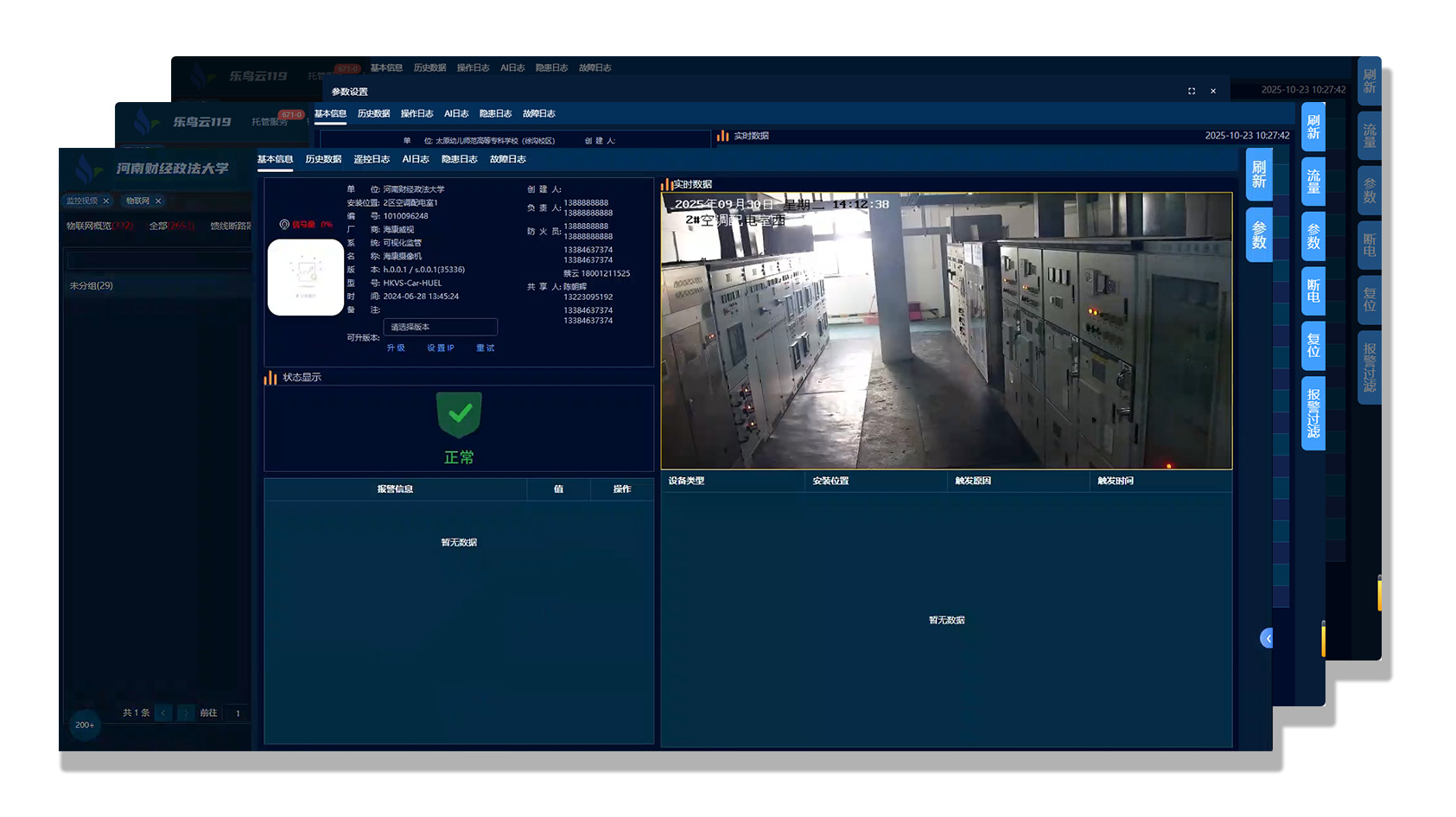Go to next page in pagination
Viewport: 1456px width, 817px height.
pyautogui.click(x=185, y=713)
